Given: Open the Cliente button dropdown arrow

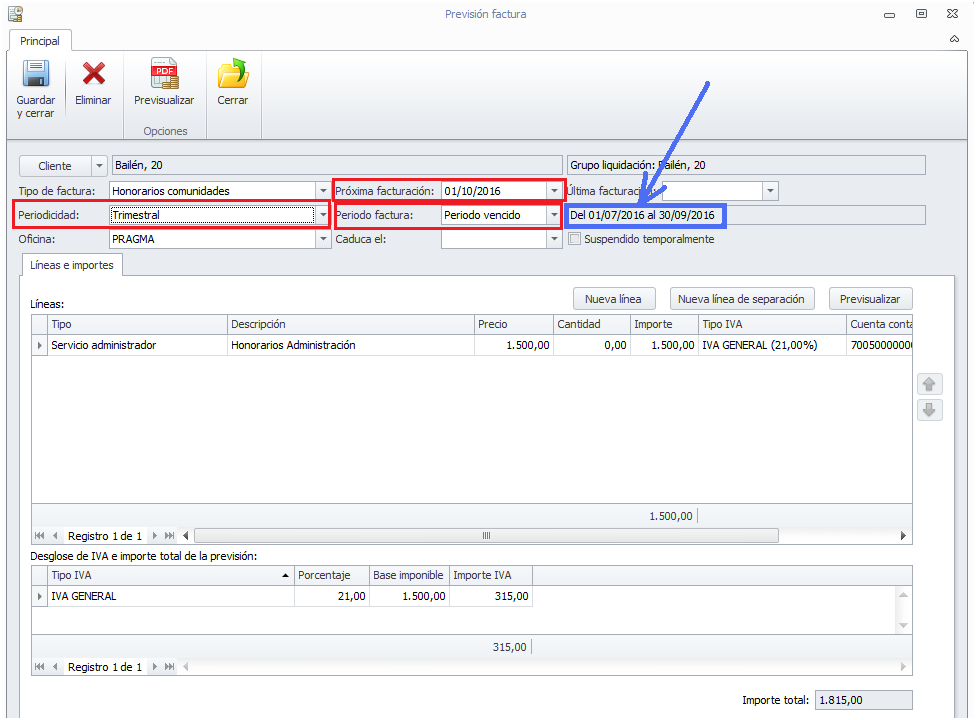Looking at the screenshot, I should click(99, 166).
